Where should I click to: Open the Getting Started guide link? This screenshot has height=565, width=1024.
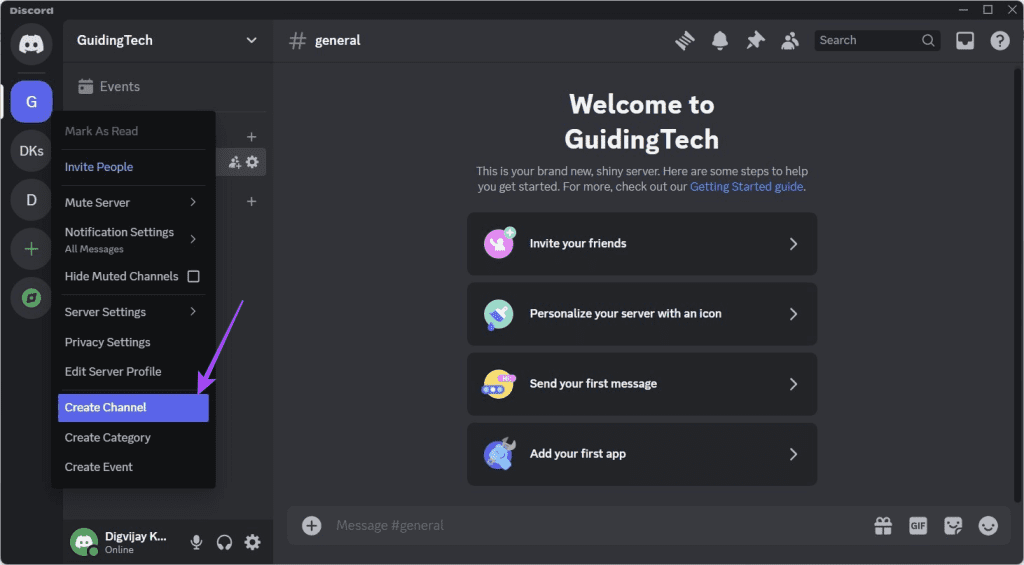click(746, 187)
